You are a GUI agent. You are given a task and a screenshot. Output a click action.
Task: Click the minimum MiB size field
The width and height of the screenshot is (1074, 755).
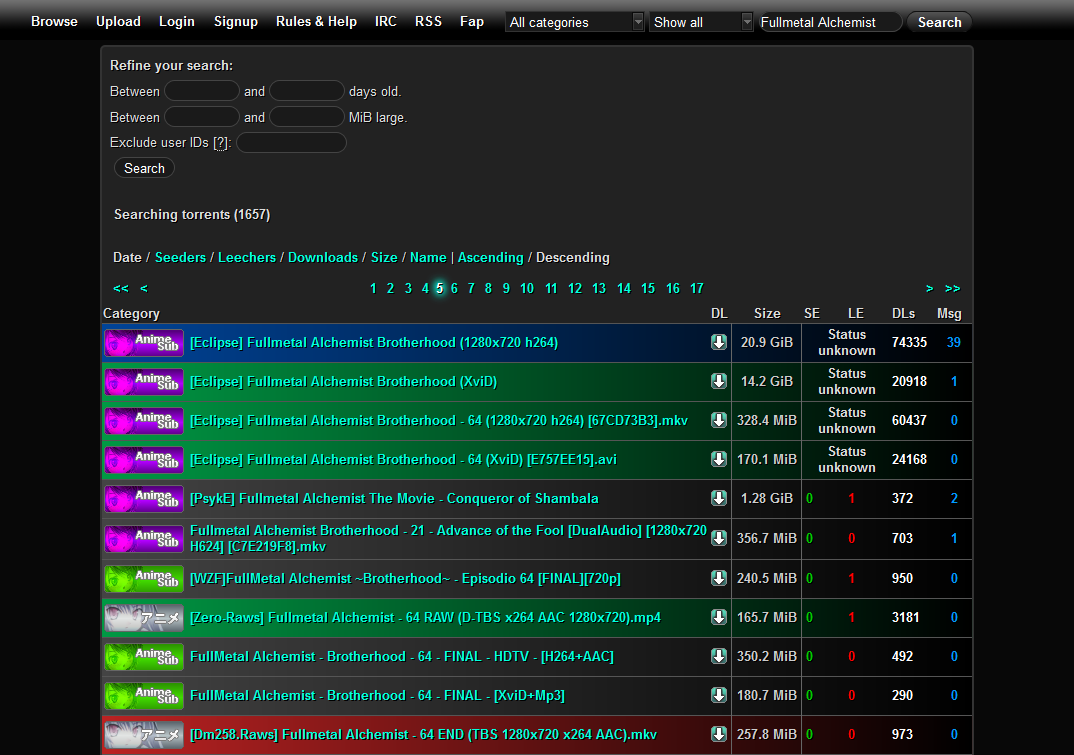pos(202,116)
